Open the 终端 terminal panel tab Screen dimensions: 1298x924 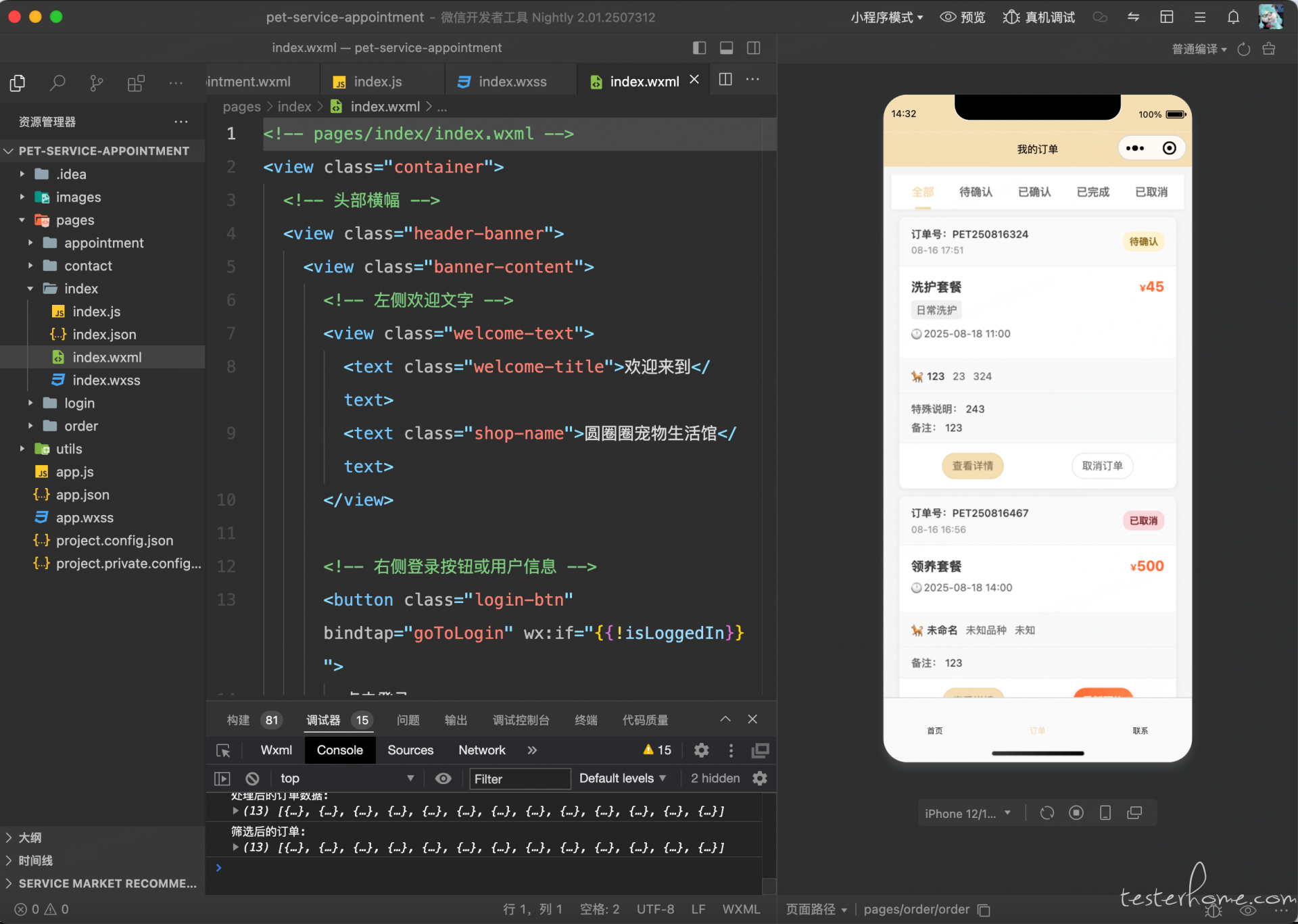585,720
